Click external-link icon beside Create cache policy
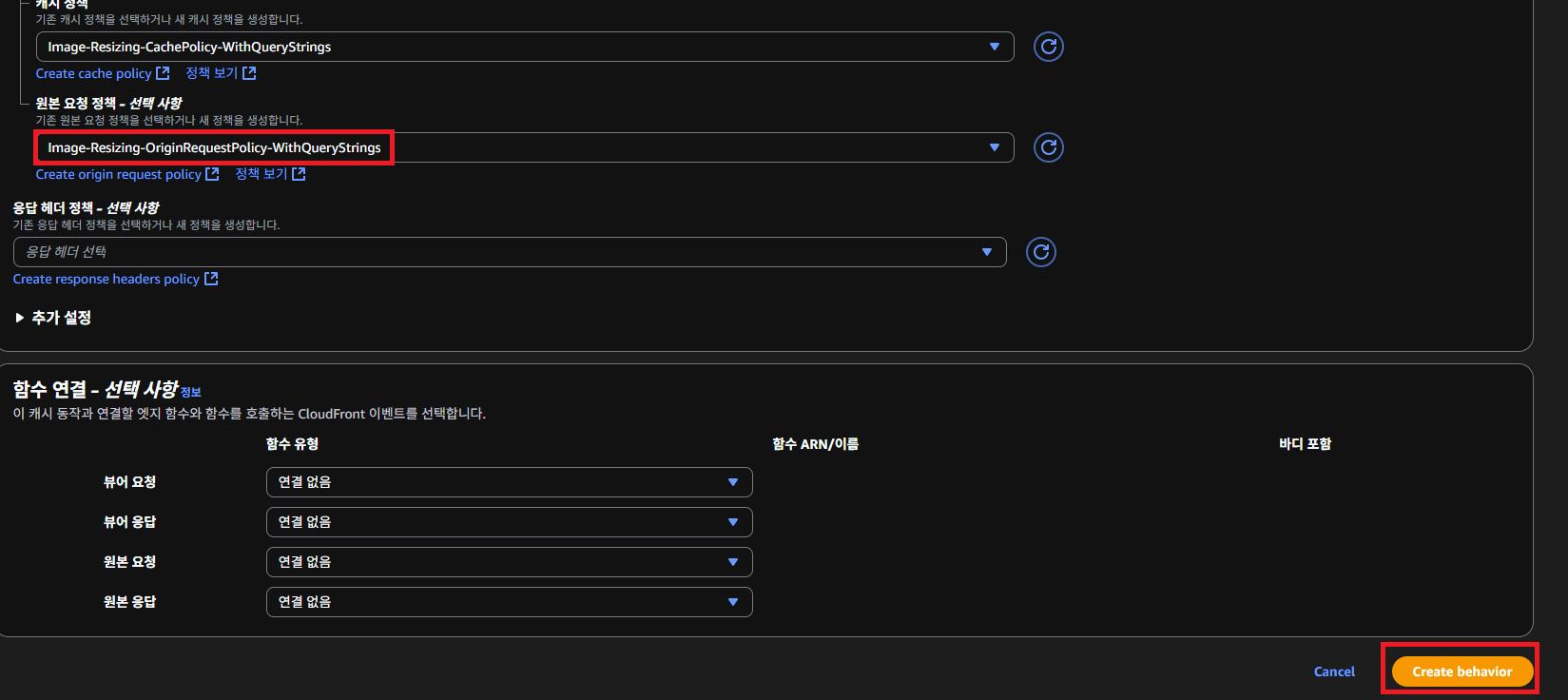 click(163, 73)
